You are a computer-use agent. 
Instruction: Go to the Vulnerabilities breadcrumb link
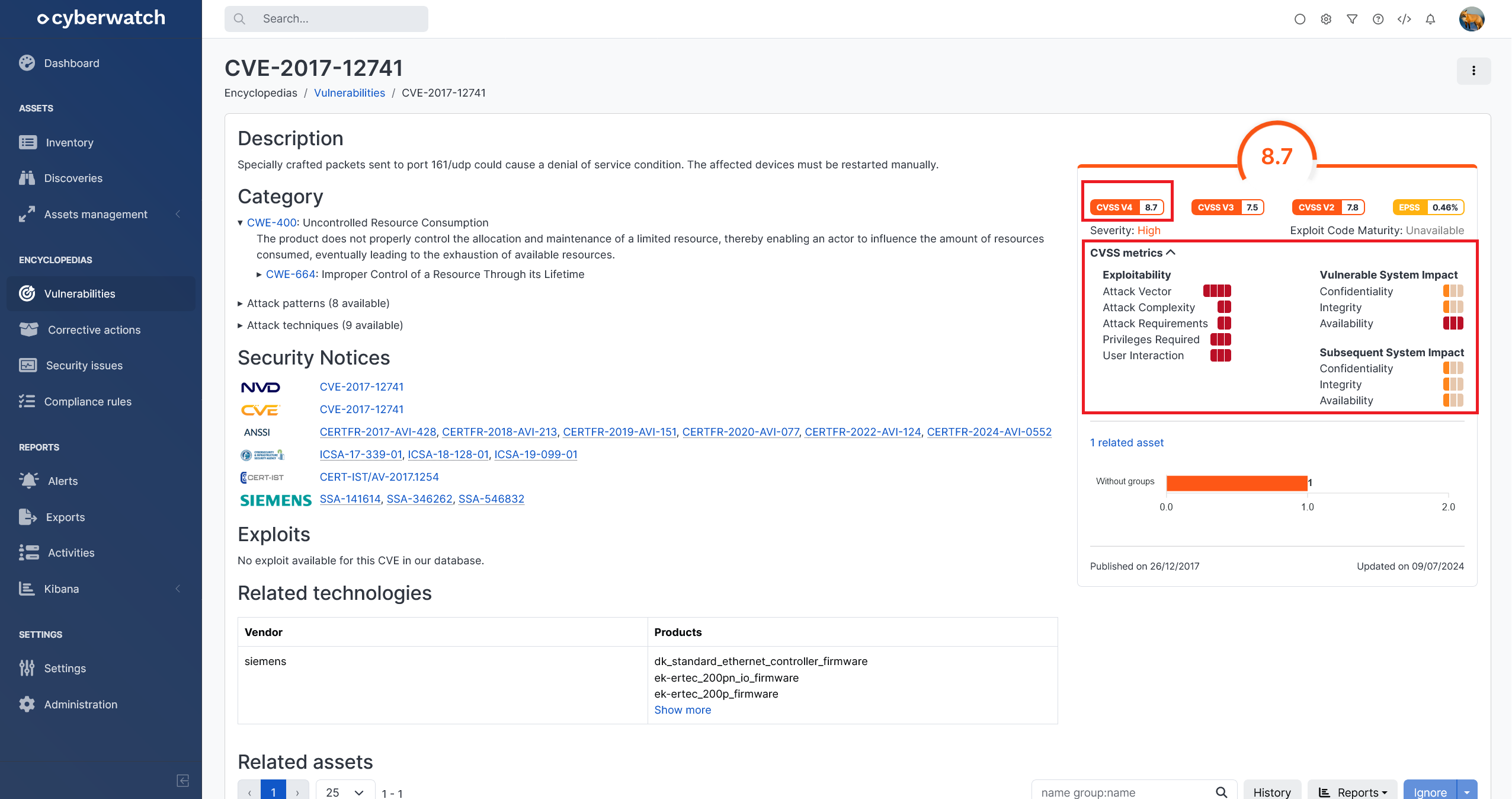pos(350,93)
